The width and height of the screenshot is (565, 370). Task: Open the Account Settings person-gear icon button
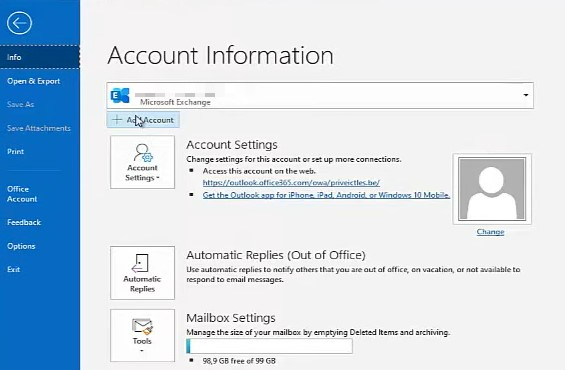[x=142, y=162]
